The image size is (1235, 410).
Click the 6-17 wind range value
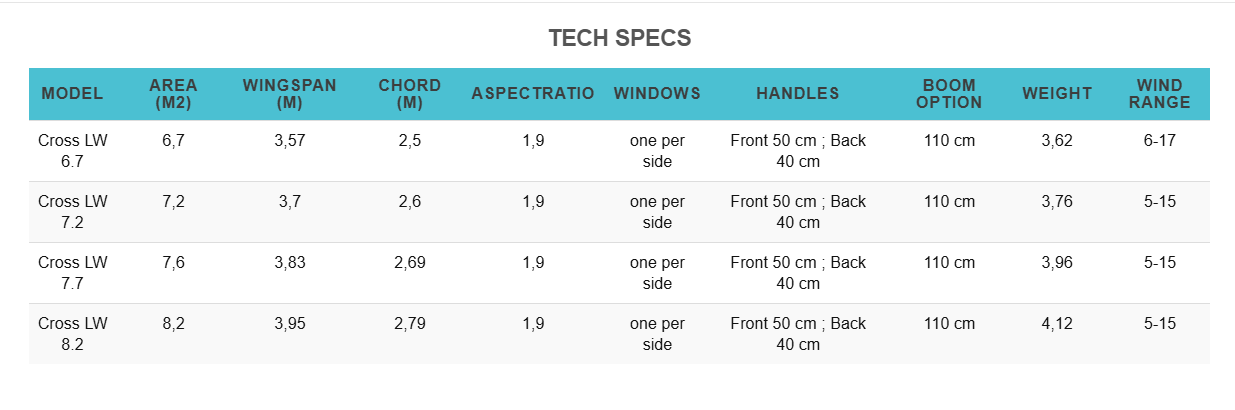pyautogui.click(x=1160, y=141)
